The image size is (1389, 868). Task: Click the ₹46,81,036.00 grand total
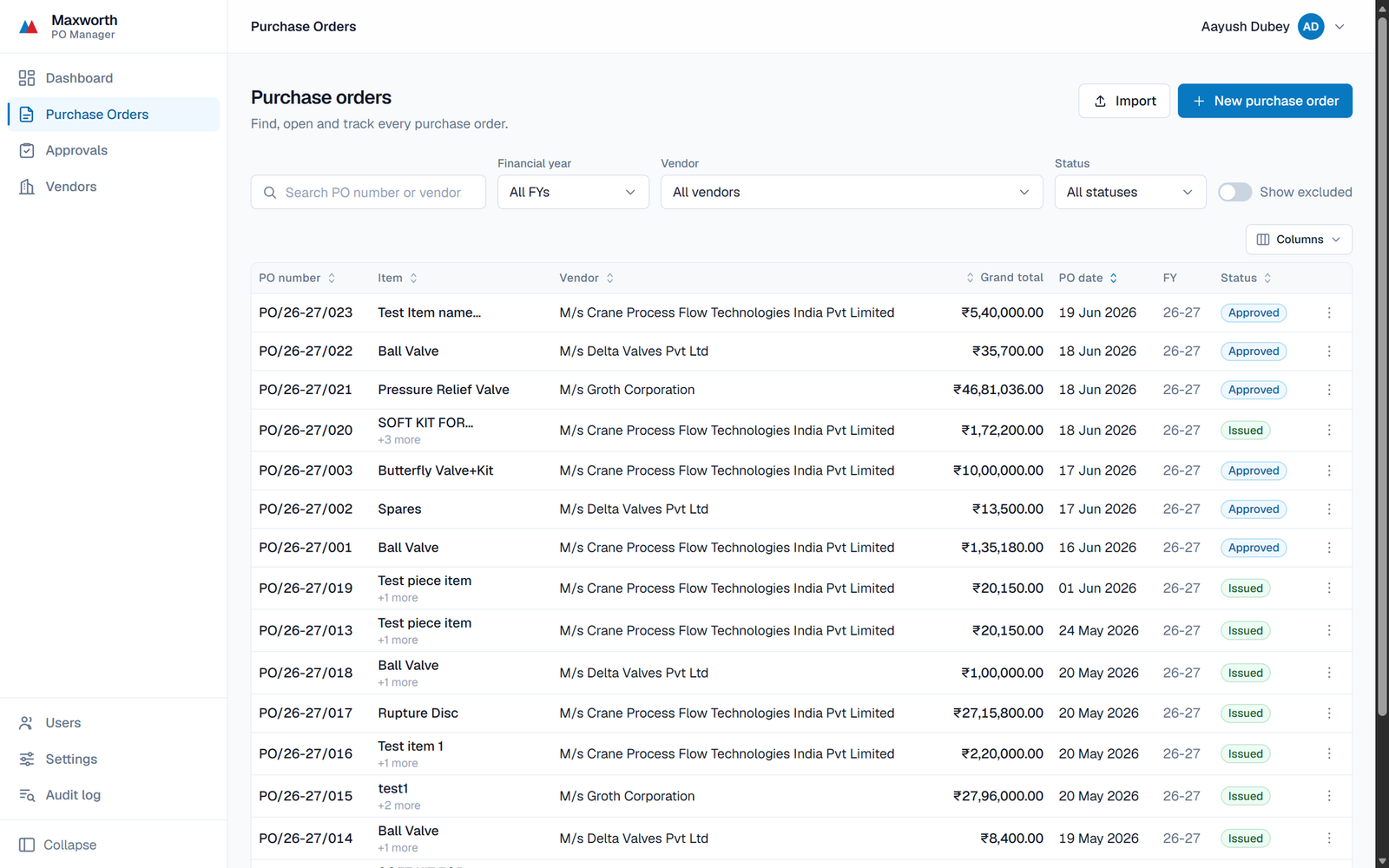pos(998,390)
